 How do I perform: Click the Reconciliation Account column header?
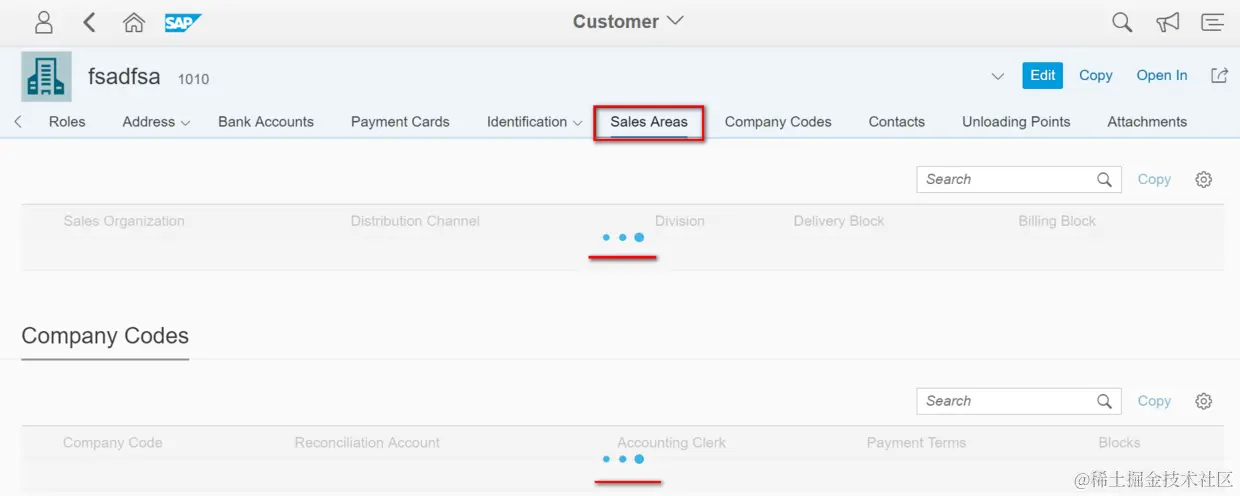point(367,443)
